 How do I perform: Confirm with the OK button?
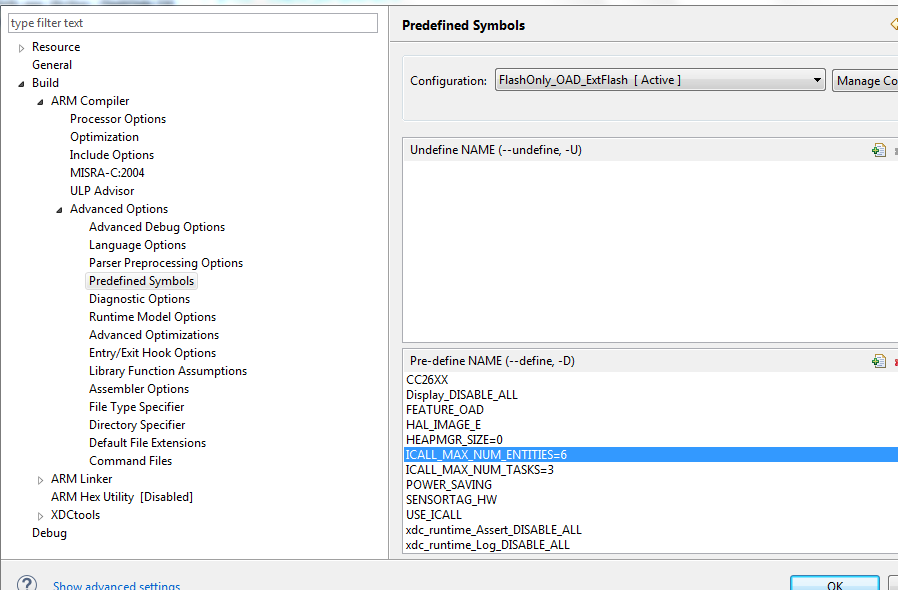[834, 584]
